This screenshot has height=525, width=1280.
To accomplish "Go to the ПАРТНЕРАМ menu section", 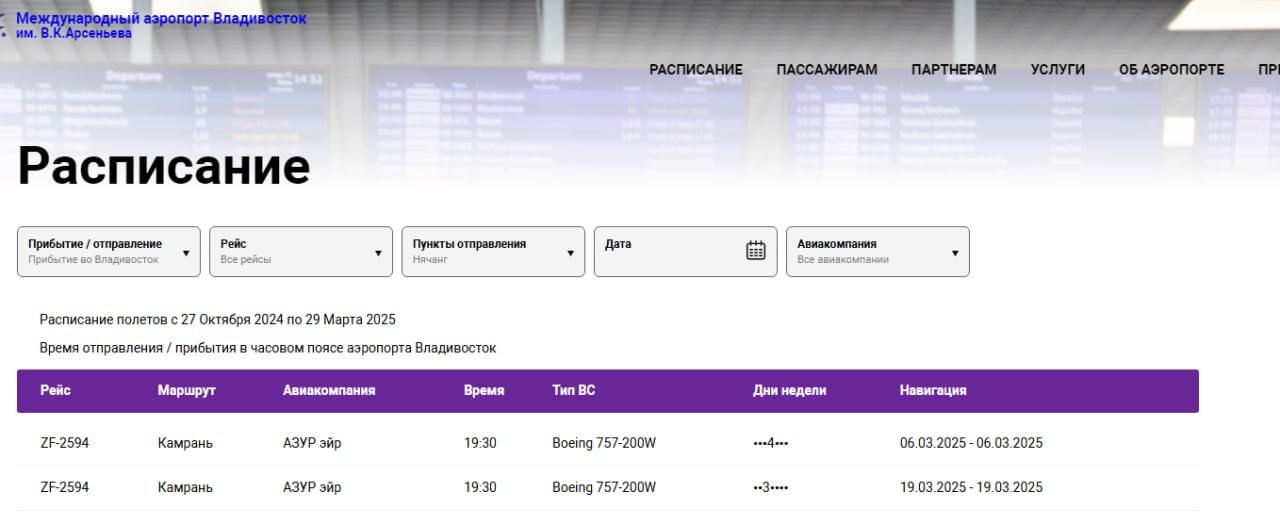I will (x=953, y=69).
